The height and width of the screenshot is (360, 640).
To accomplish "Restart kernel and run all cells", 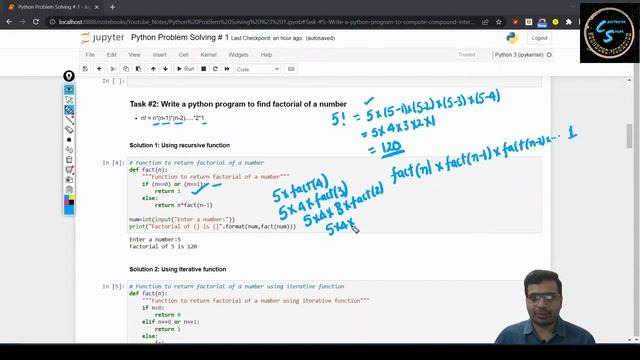I will click(x=227, y=69).
